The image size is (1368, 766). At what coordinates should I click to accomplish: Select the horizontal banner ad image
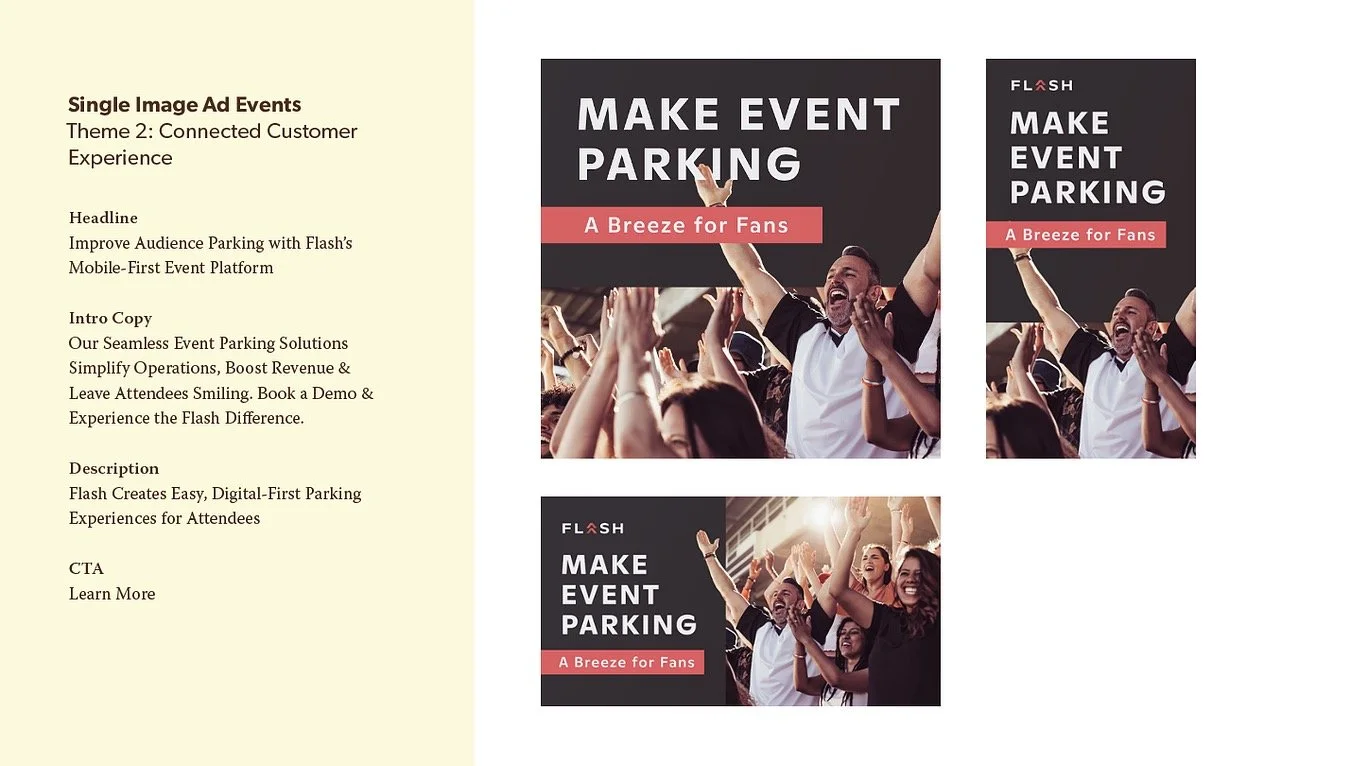[x=740, y=601]
